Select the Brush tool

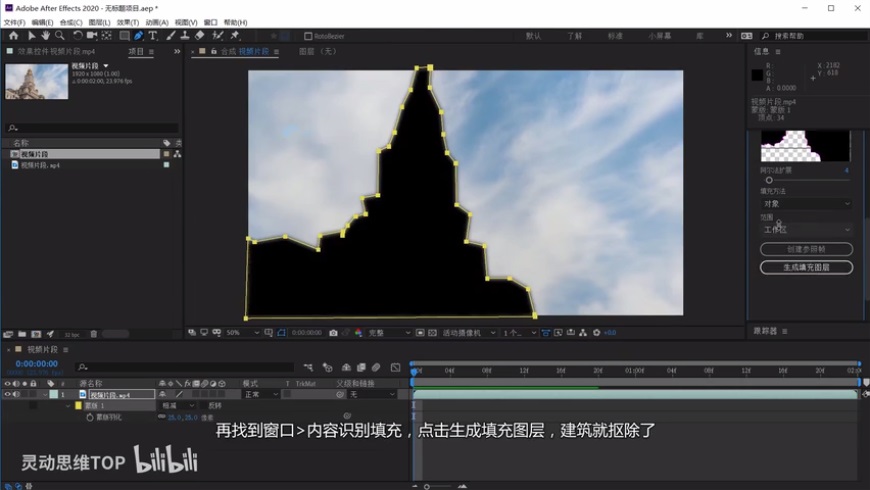pyautogui.click(x=171, y=36)
